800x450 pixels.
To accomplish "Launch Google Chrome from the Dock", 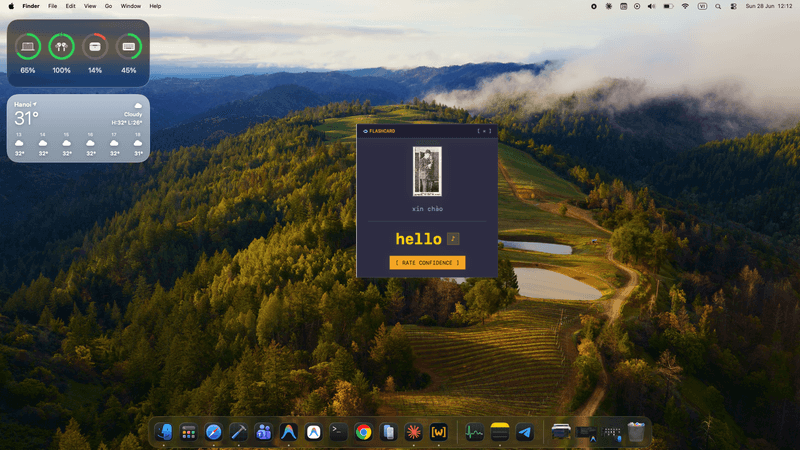I will [364, 432].
